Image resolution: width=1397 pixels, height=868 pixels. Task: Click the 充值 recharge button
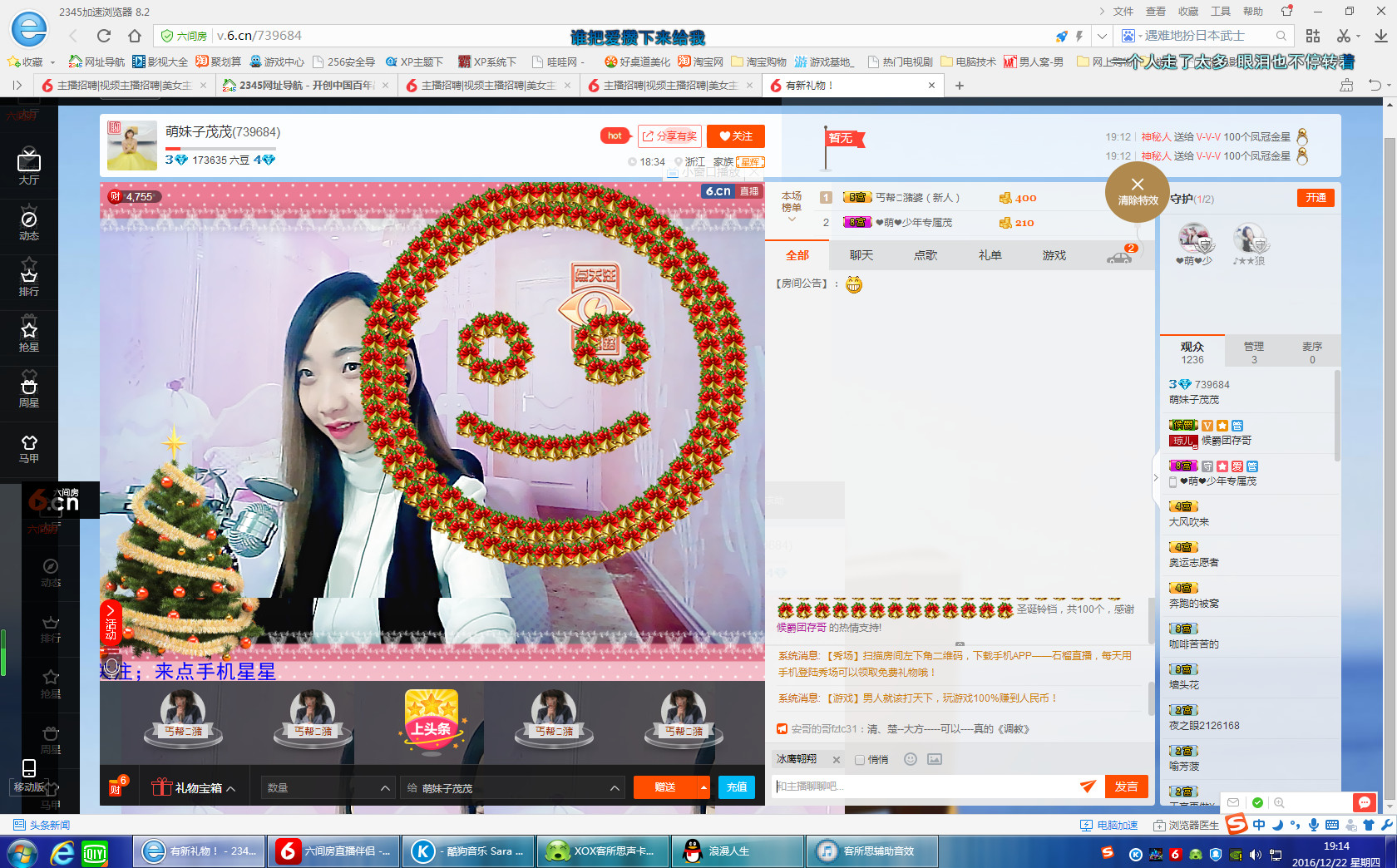click(x=737, y=787)
